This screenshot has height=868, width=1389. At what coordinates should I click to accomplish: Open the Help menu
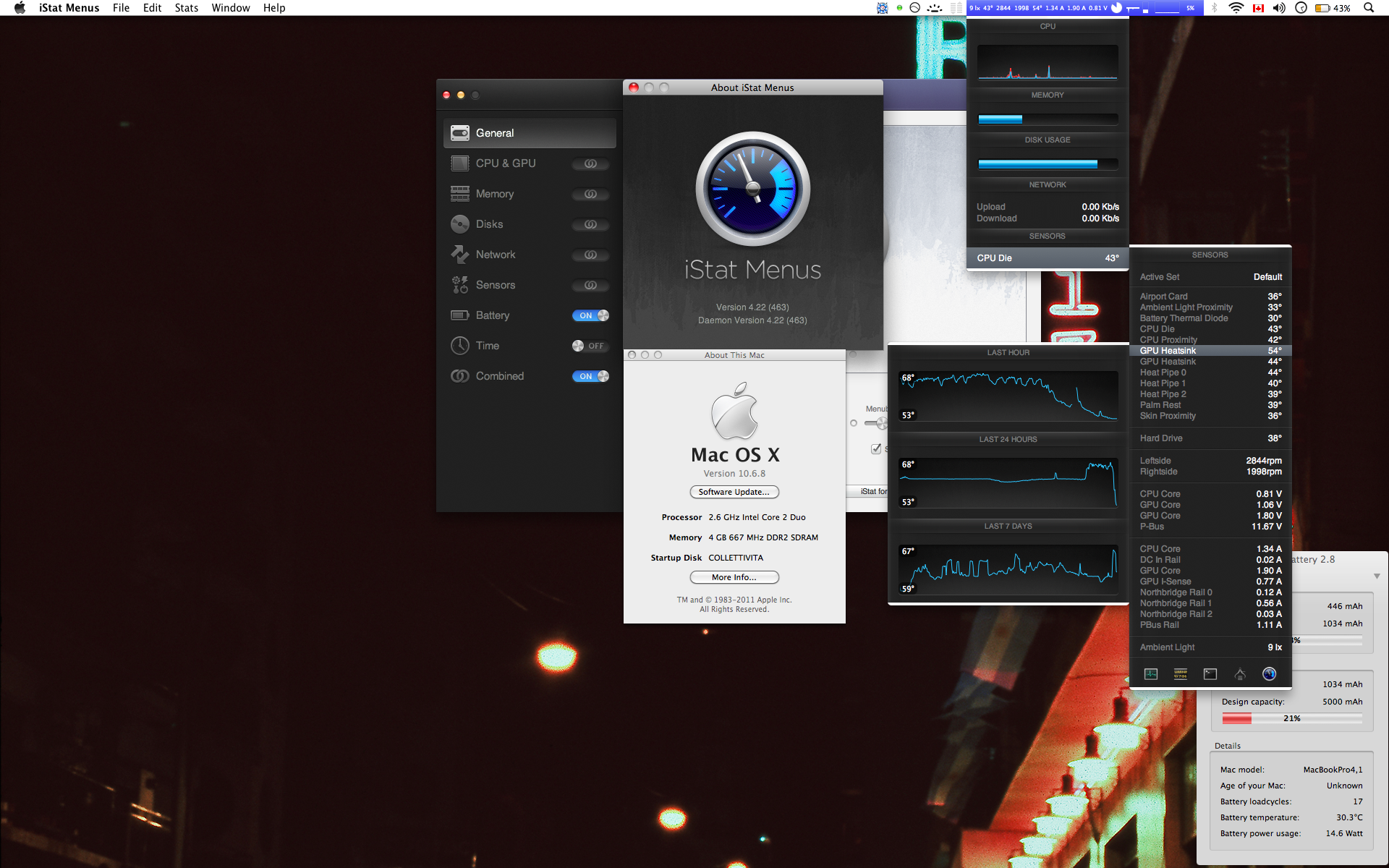click(x=274, y=8)
